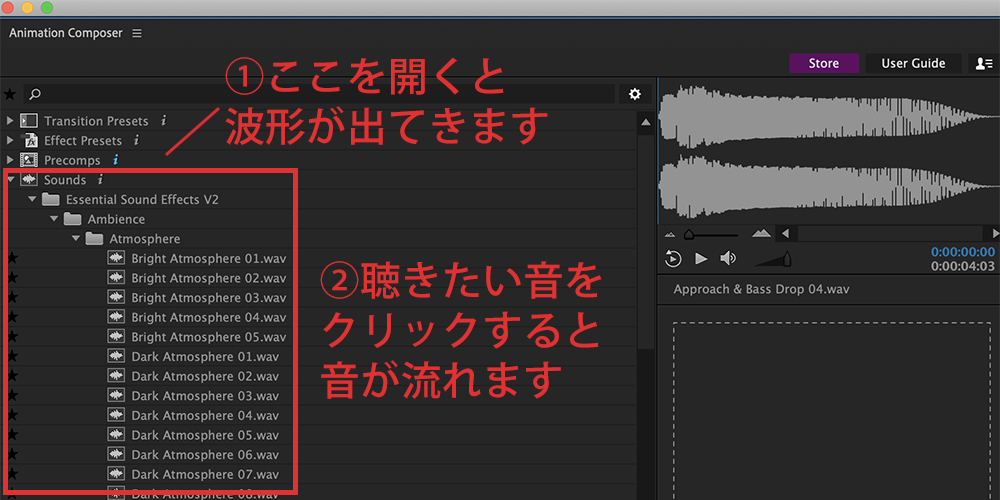Show favorites with the star filter

pyautogui.click(x=10, y=94)
